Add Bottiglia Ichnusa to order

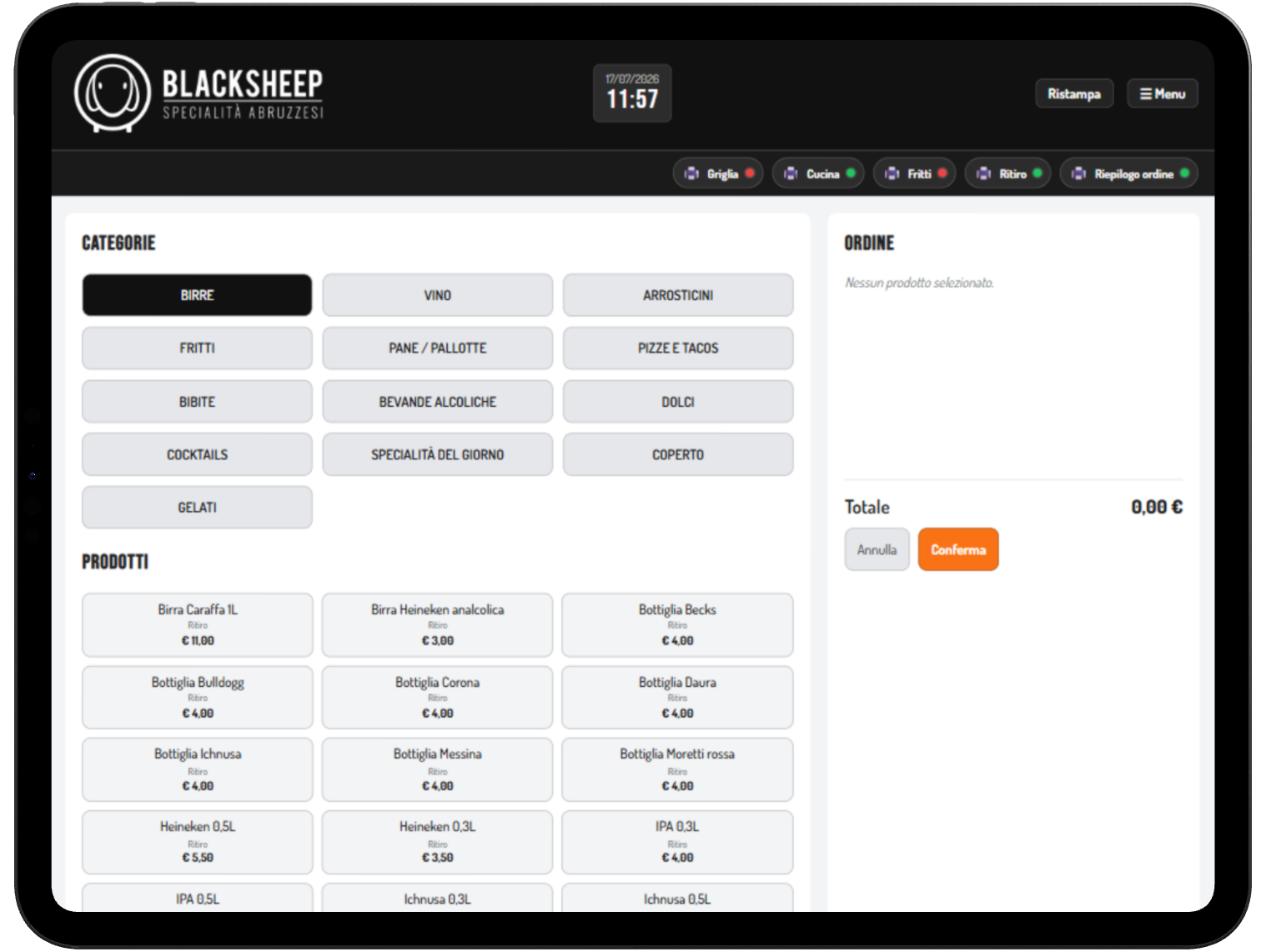[x=198, y=769]
